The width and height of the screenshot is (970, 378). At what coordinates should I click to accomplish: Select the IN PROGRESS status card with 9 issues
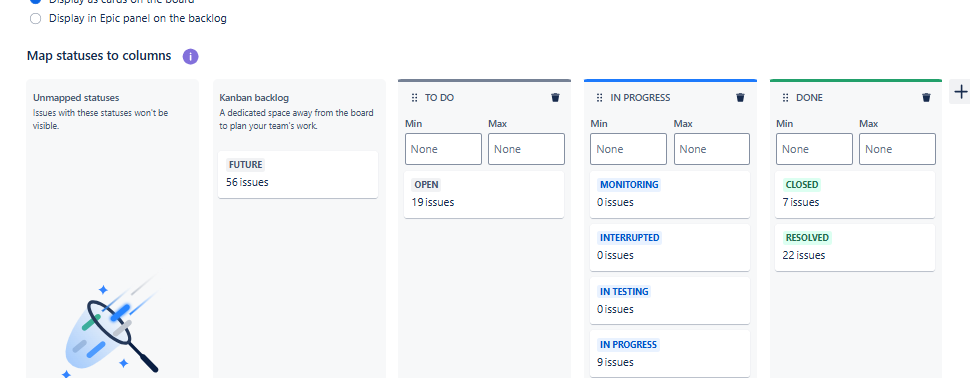[x=670, y=354]
